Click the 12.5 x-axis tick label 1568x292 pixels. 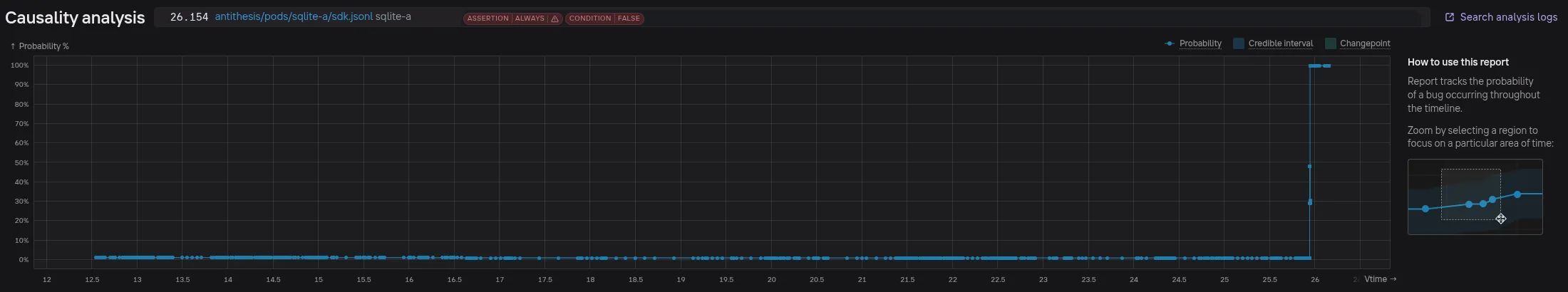92,280
